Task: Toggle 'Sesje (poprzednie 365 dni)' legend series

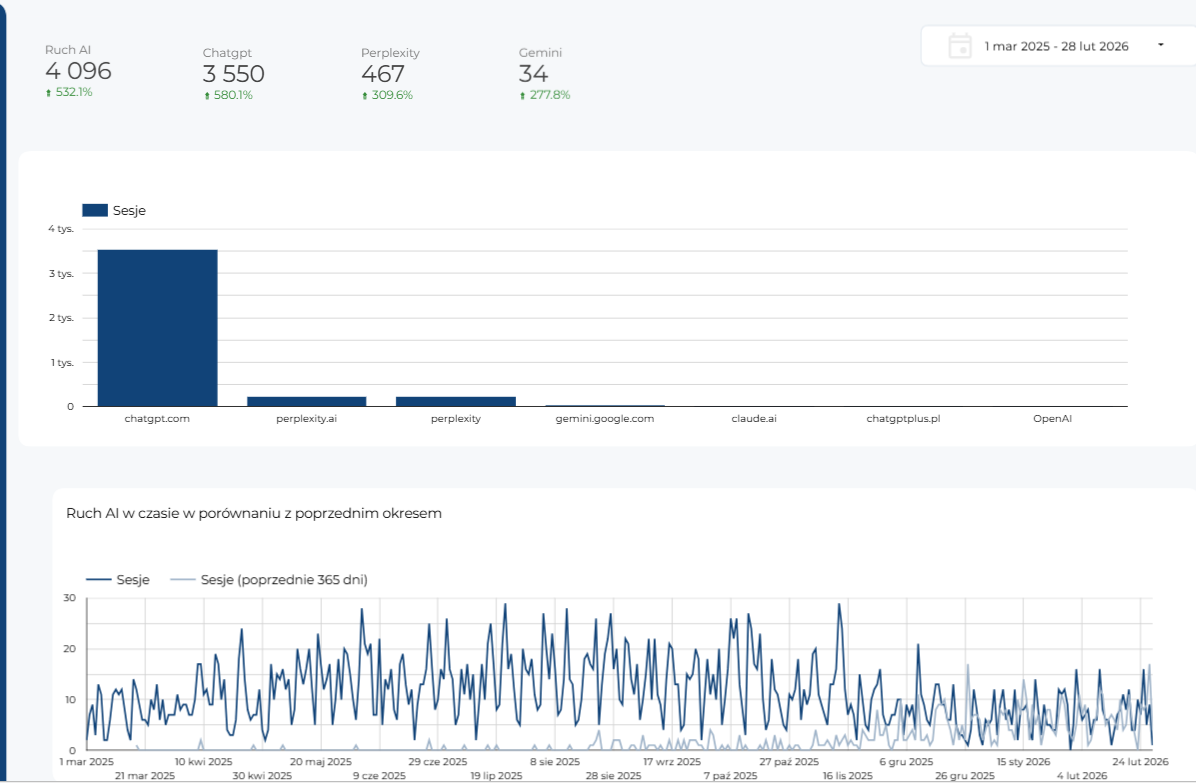Action: (x=269, y=579)
